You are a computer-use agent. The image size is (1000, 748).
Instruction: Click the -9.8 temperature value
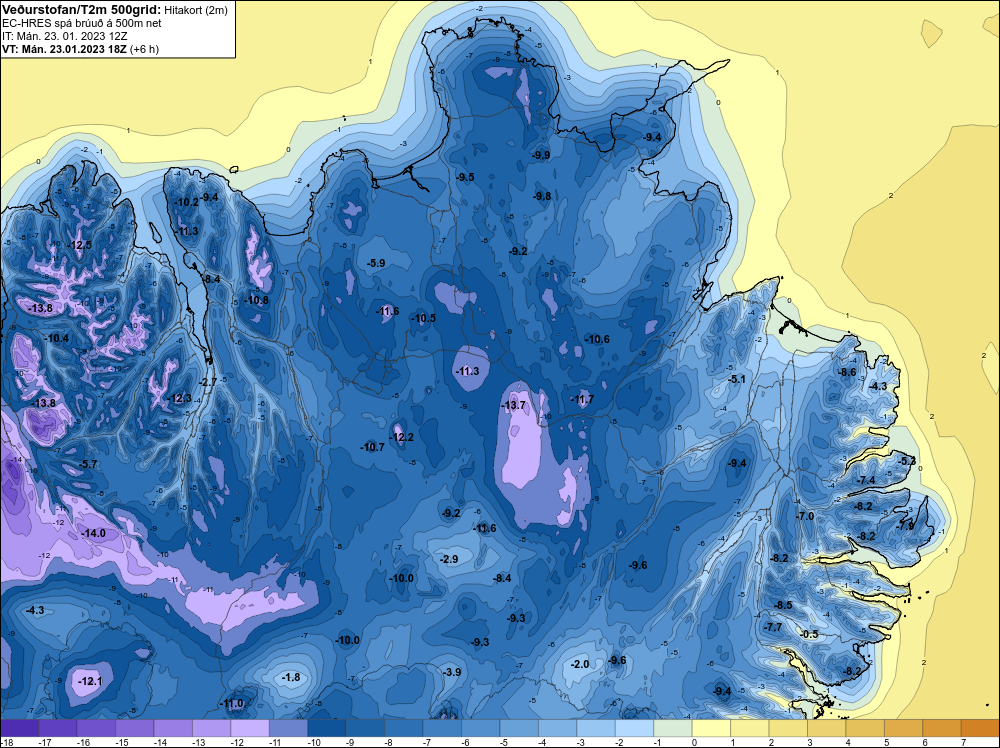pos(541,196)
